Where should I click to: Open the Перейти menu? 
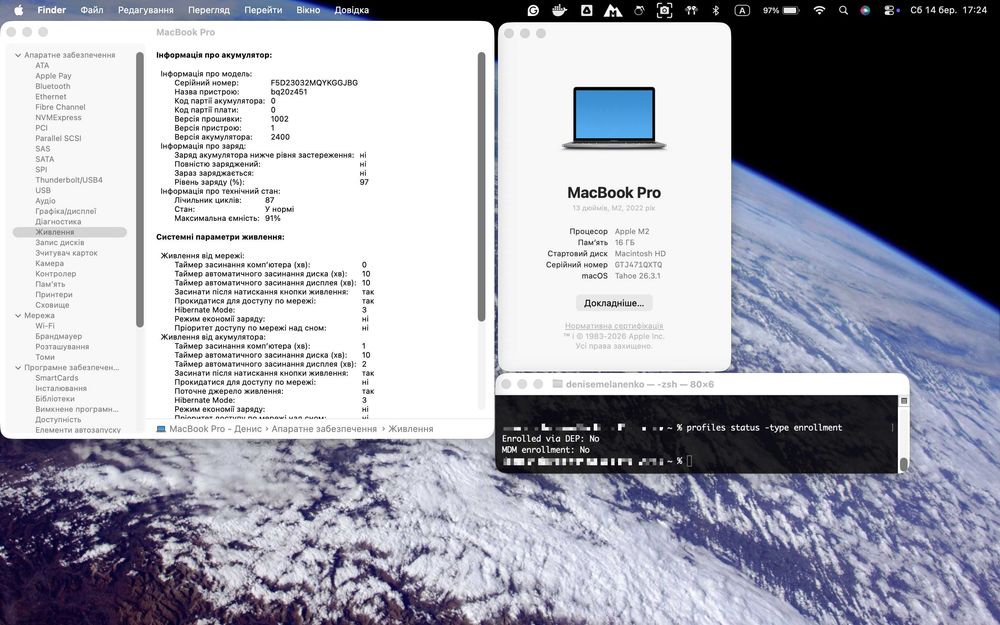click(263, 10)
